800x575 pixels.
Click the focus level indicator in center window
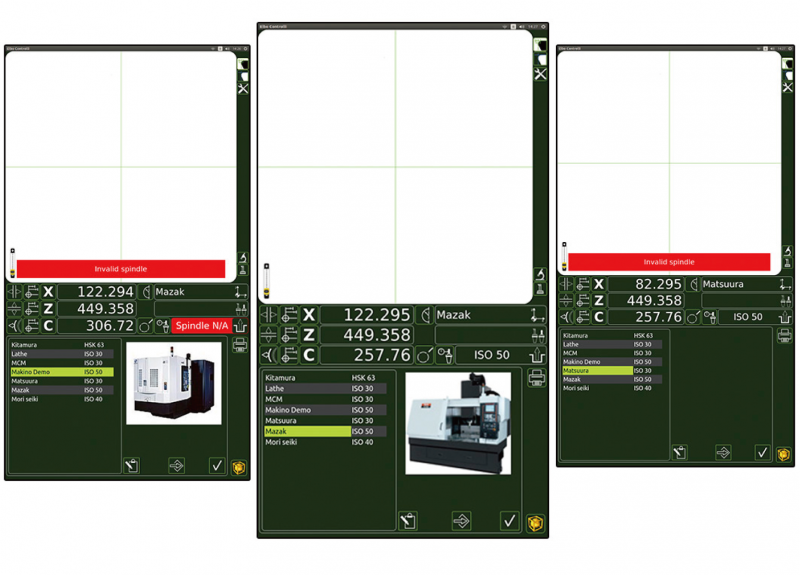click(266, 281)
